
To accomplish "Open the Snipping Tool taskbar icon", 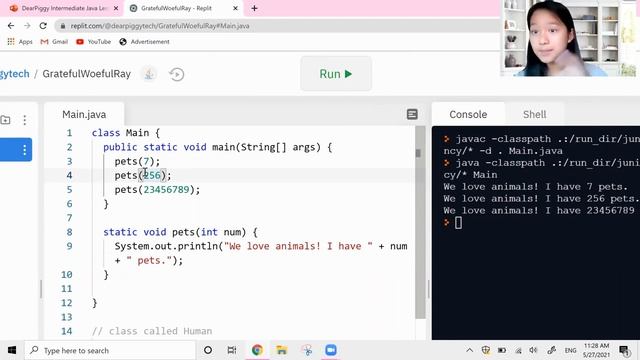I will pyautogui.click(x=307, y=350).
